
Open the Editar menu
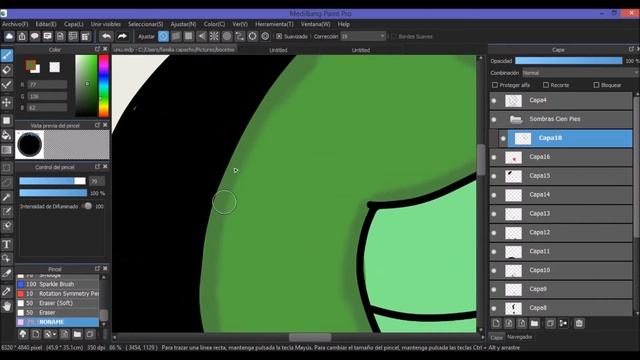[46, 24]
